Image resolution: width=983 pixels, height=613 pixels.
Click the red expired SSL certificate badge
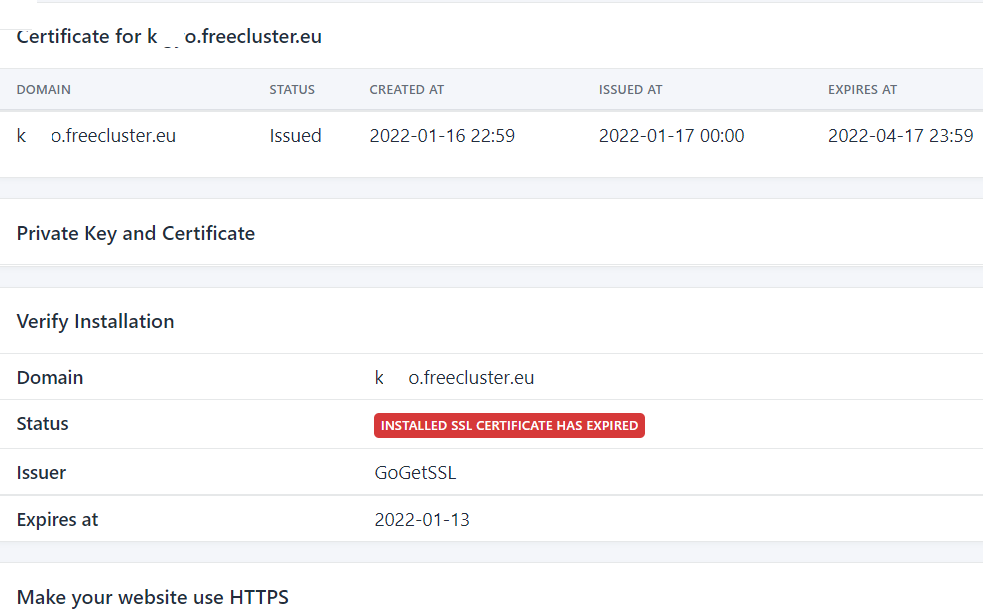click(x=510, y=426)
